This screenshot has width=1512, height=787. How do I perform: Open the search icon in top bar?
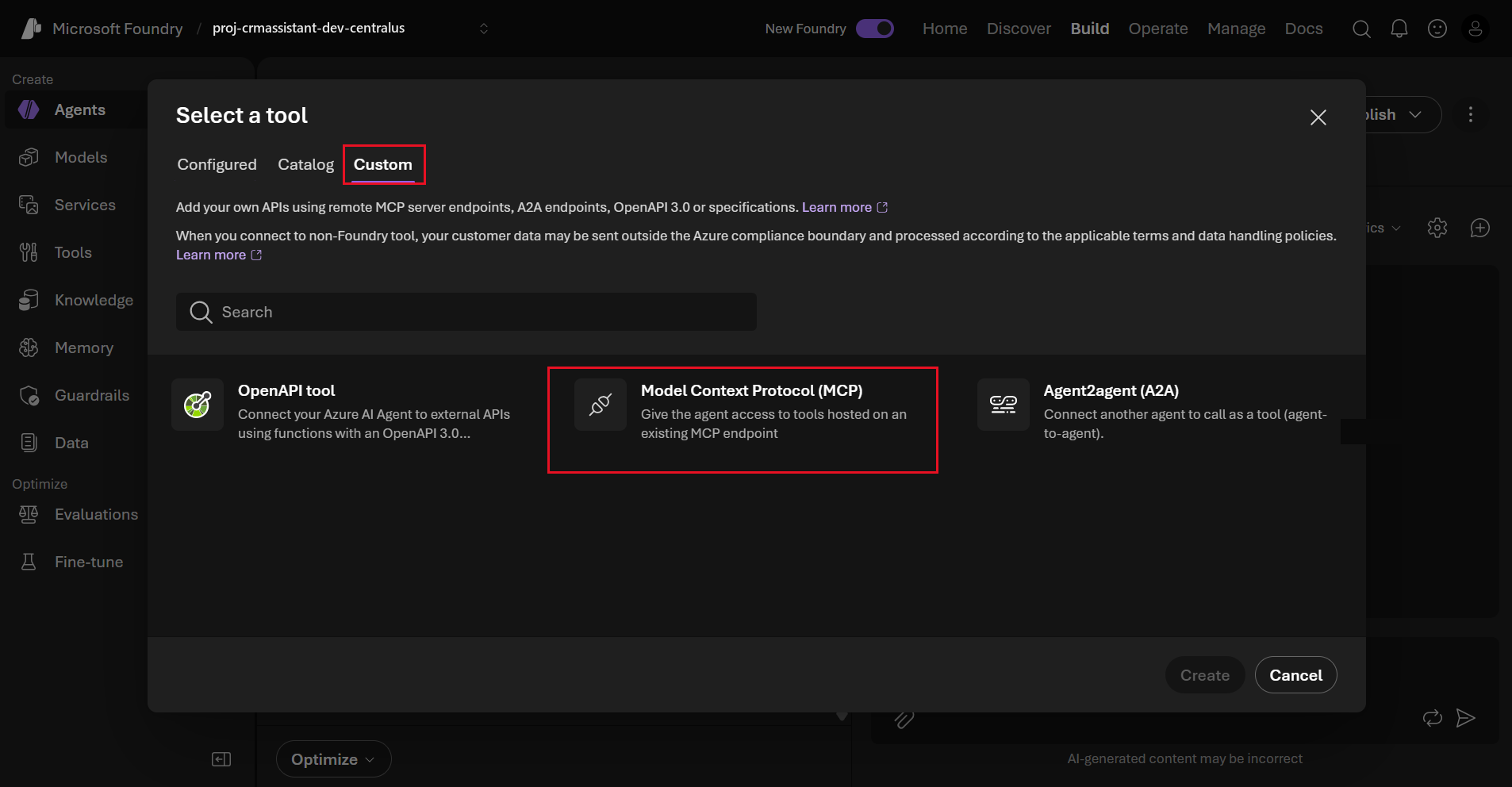1361,29
